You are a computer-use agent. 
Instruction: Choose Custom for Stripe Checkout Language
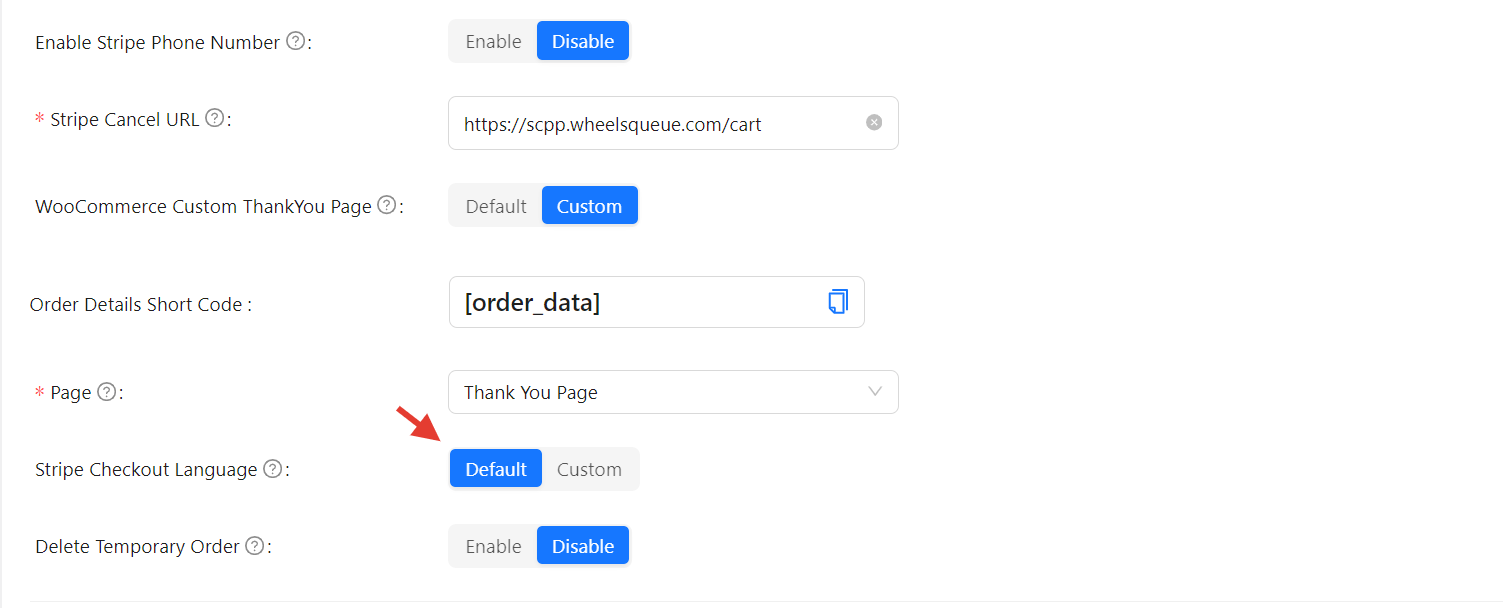pyautogui.click(x=589, y=470)
